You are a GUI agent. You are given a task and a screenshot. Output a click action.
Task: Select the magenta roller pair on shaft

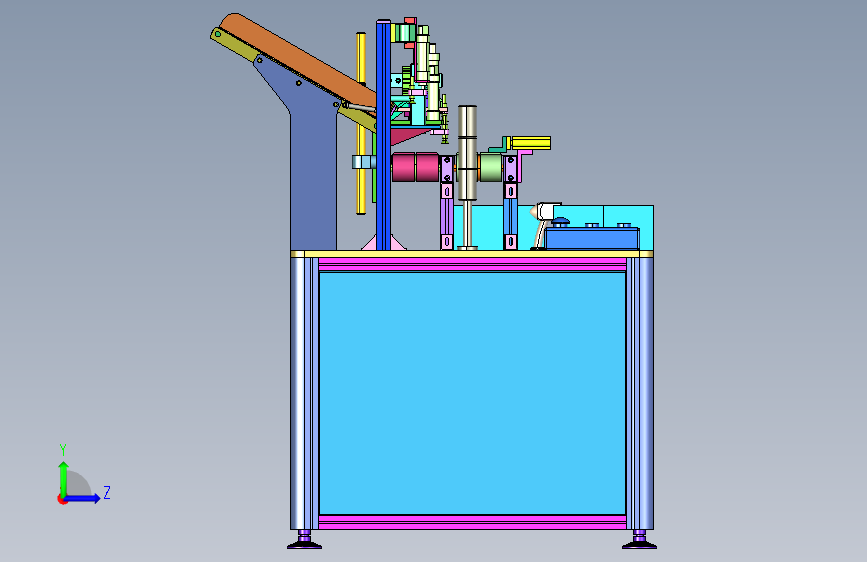415,167
